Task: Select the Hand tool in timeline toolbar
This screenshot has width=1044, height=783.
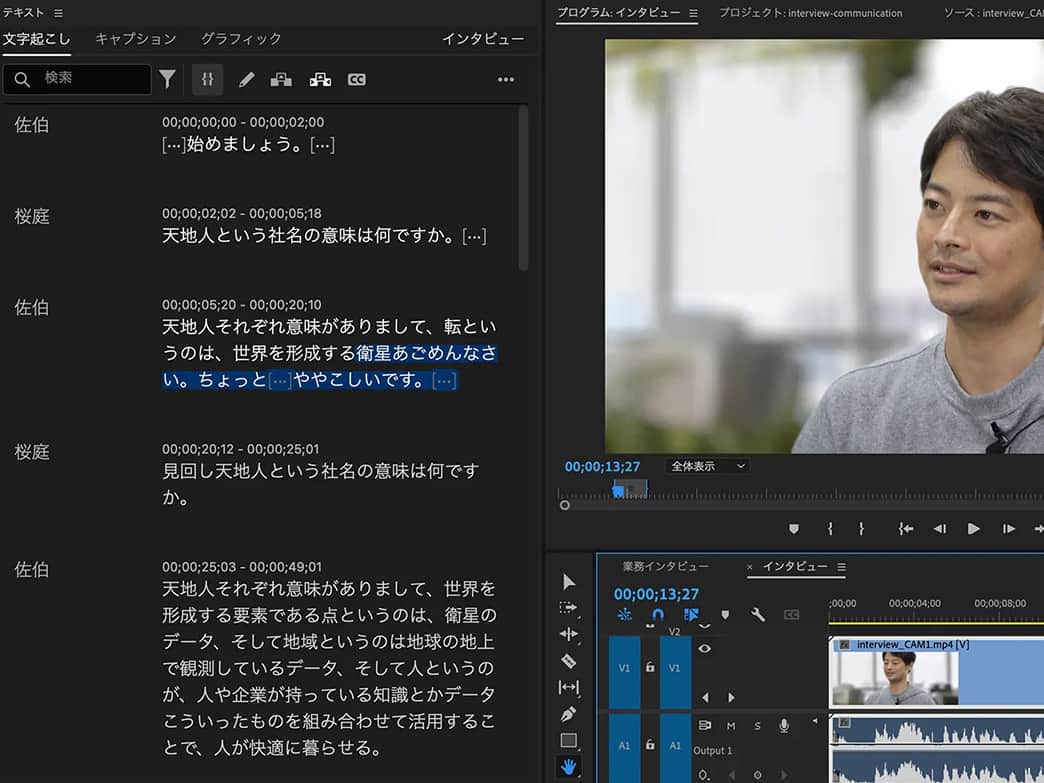Action: (x=569, y=766)
